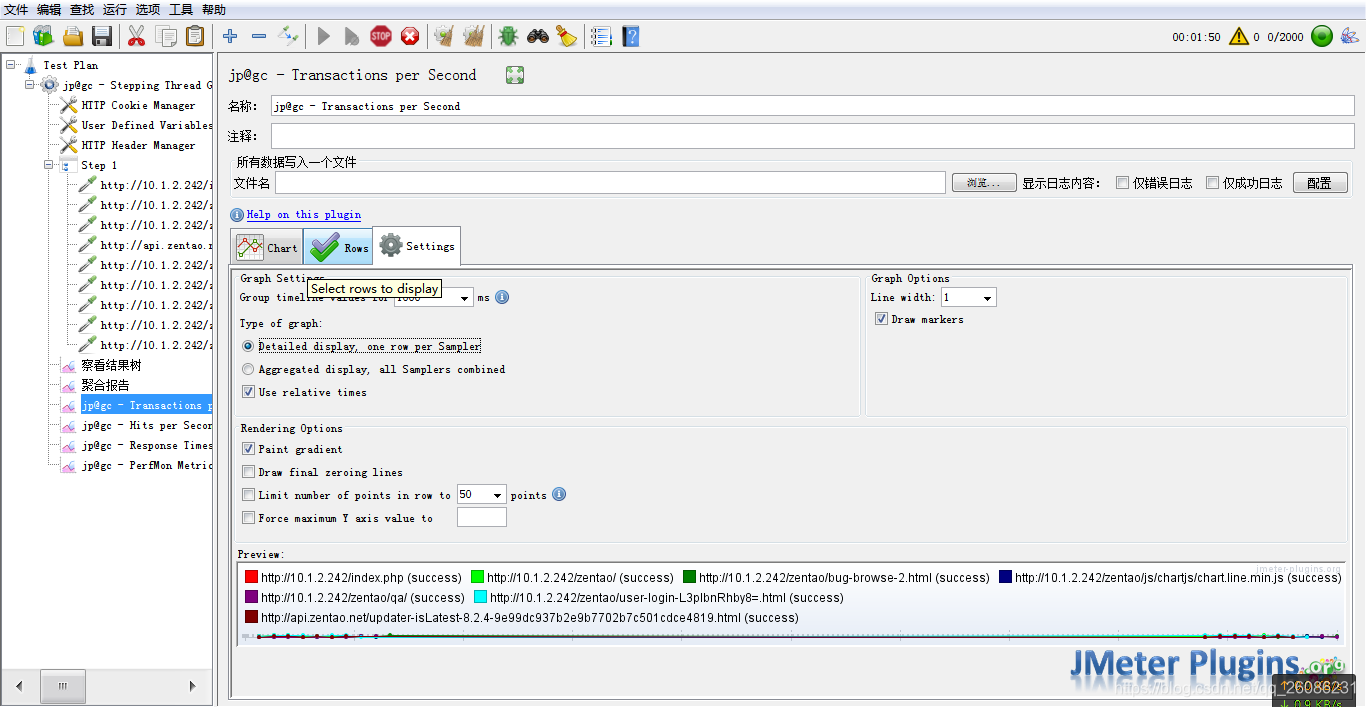Collapse all nodes with the minus icon

pyautogui.click(x=259, y=36)
